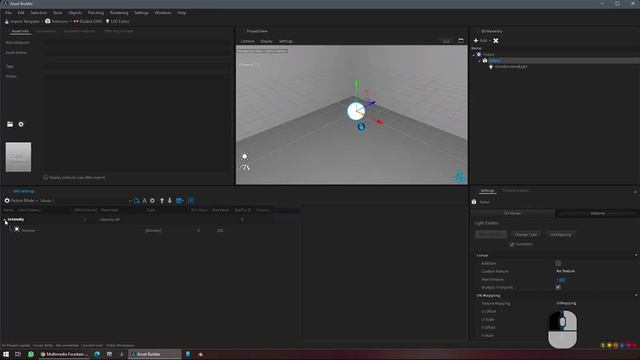This screenshot has width=640, height=360.
Task: Click the Import Template toolbar button
Action: 22,21
